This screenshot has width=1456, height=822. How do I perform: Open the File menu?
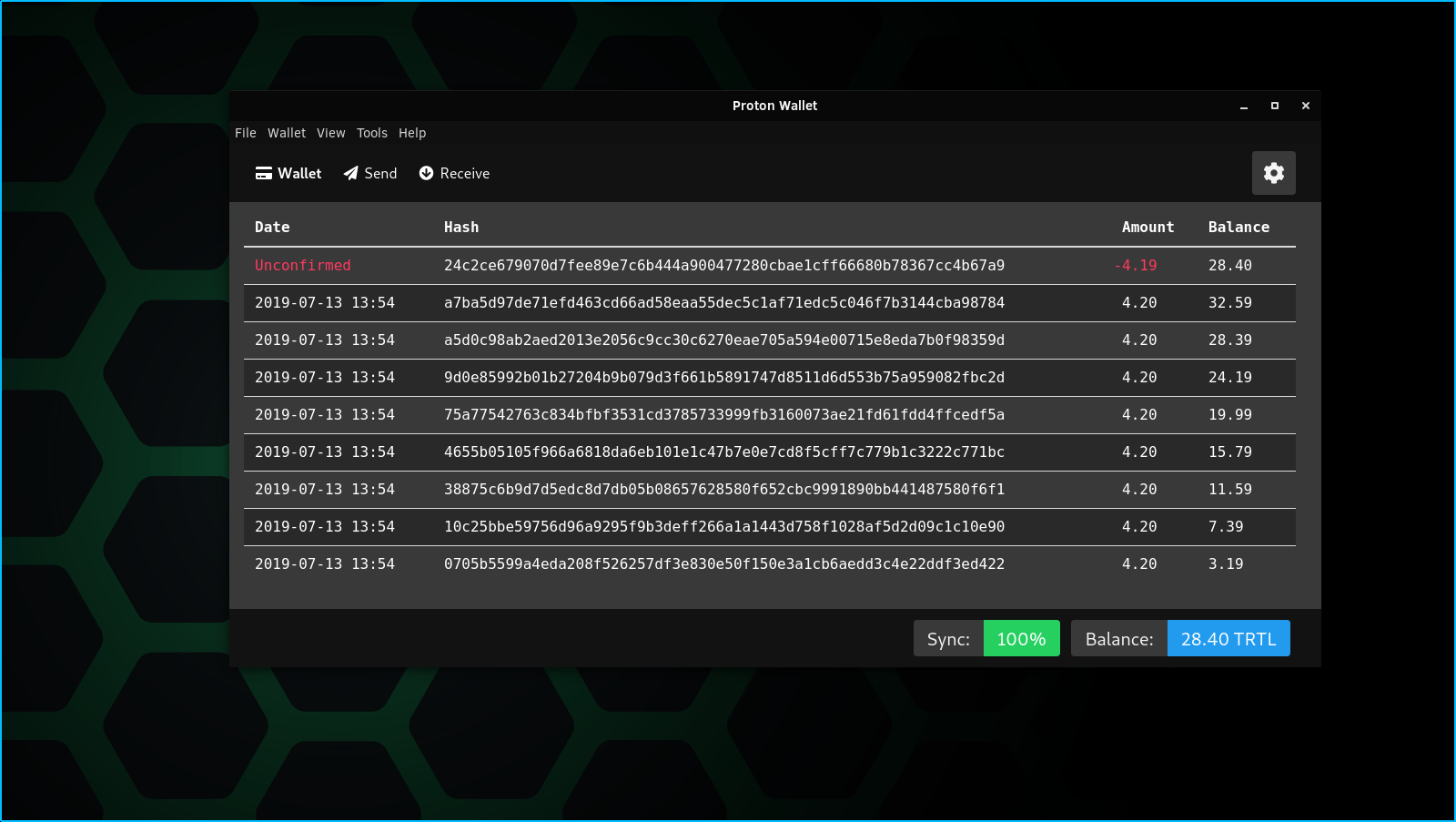click(246, 133)
